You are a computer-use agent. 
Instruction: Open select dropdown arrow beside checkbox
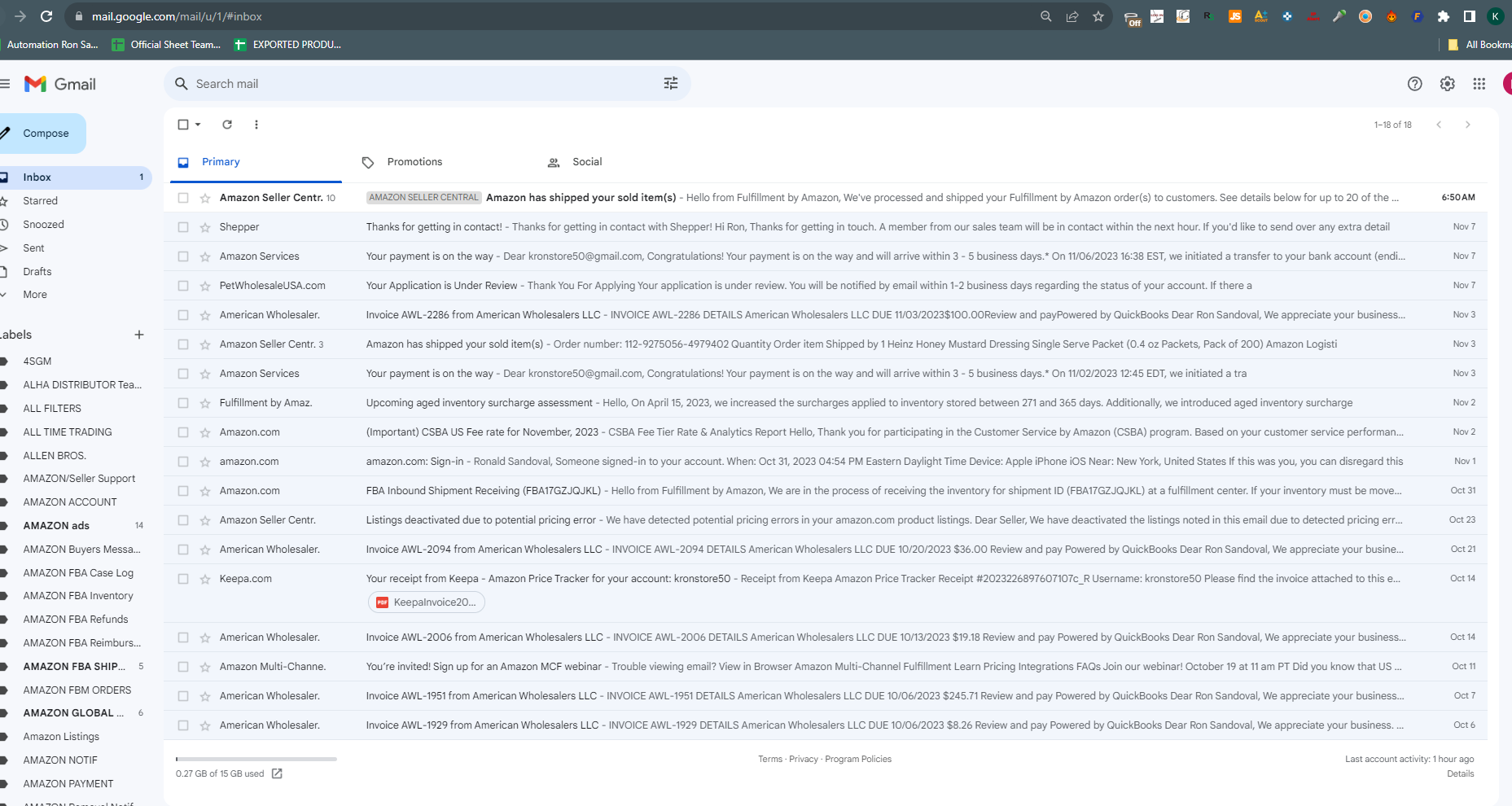198,125
